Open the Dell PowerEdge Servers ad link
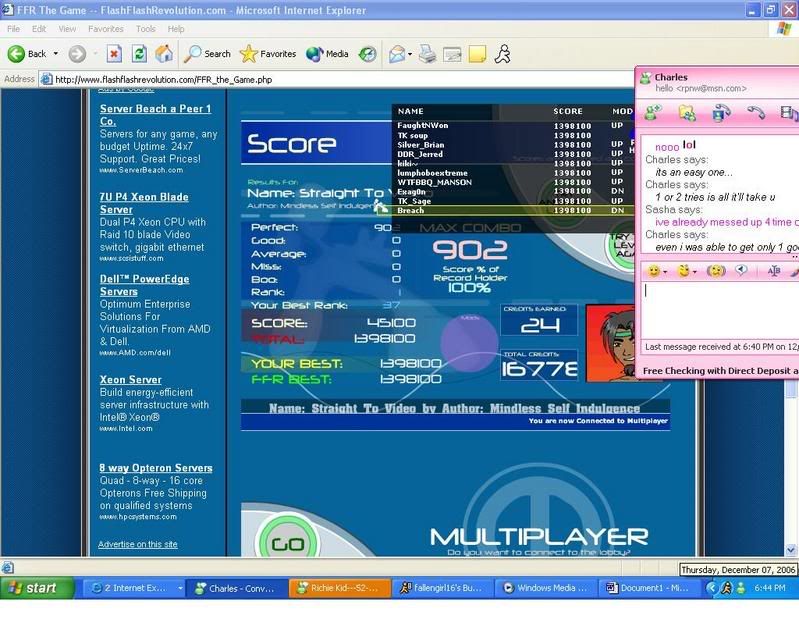Screen dimensions: 799x630 coord(145,285)
